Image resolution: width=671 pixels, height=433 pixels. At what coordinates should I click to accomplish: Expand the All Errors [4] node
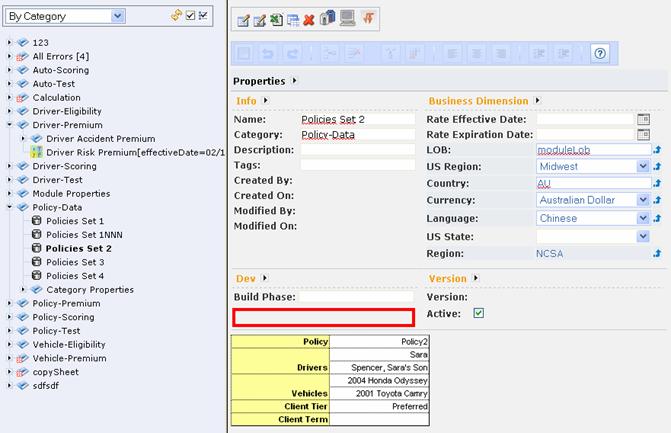(9, 56)
